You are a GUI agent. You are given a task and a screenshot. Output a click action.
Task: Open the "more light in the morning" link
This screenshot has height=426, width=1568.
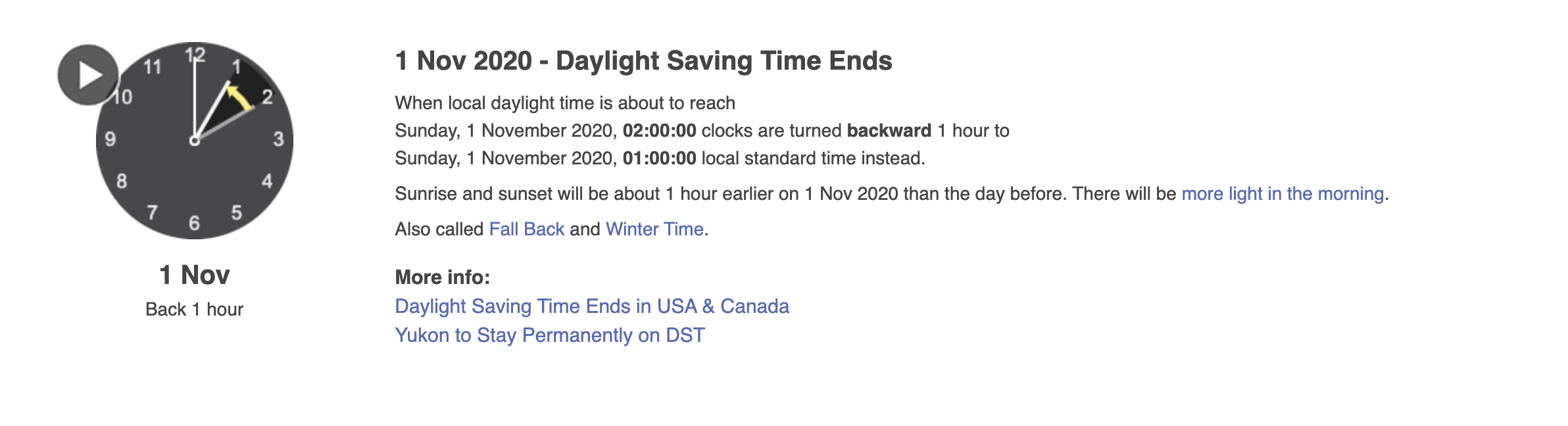1283,194
